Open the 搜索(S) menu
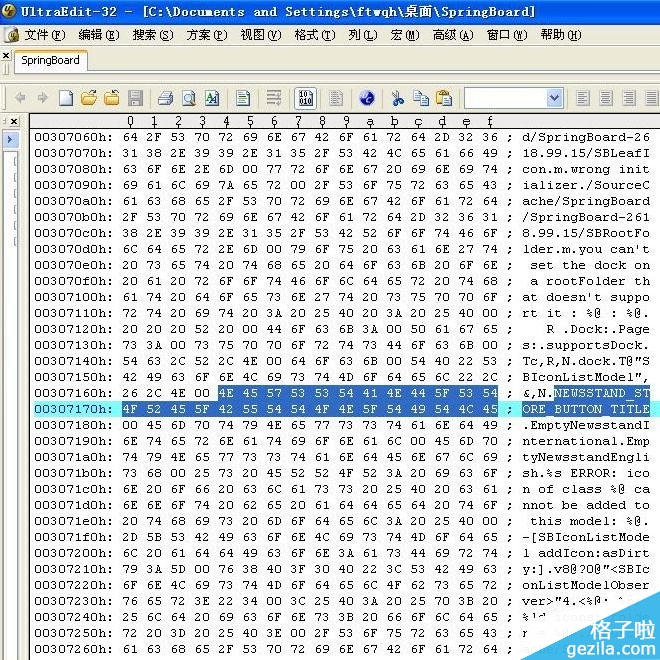The image size is (660, 660). (153, 35)
